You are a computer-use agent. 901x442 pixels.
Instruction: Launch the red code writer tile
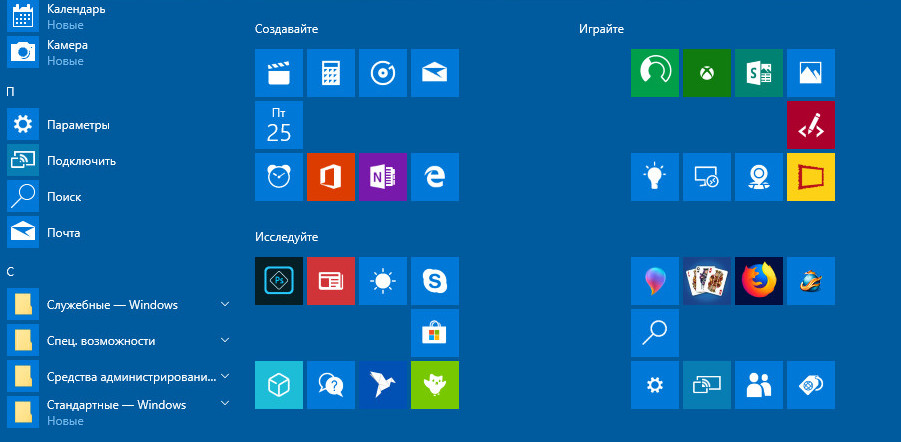[811, 125]
